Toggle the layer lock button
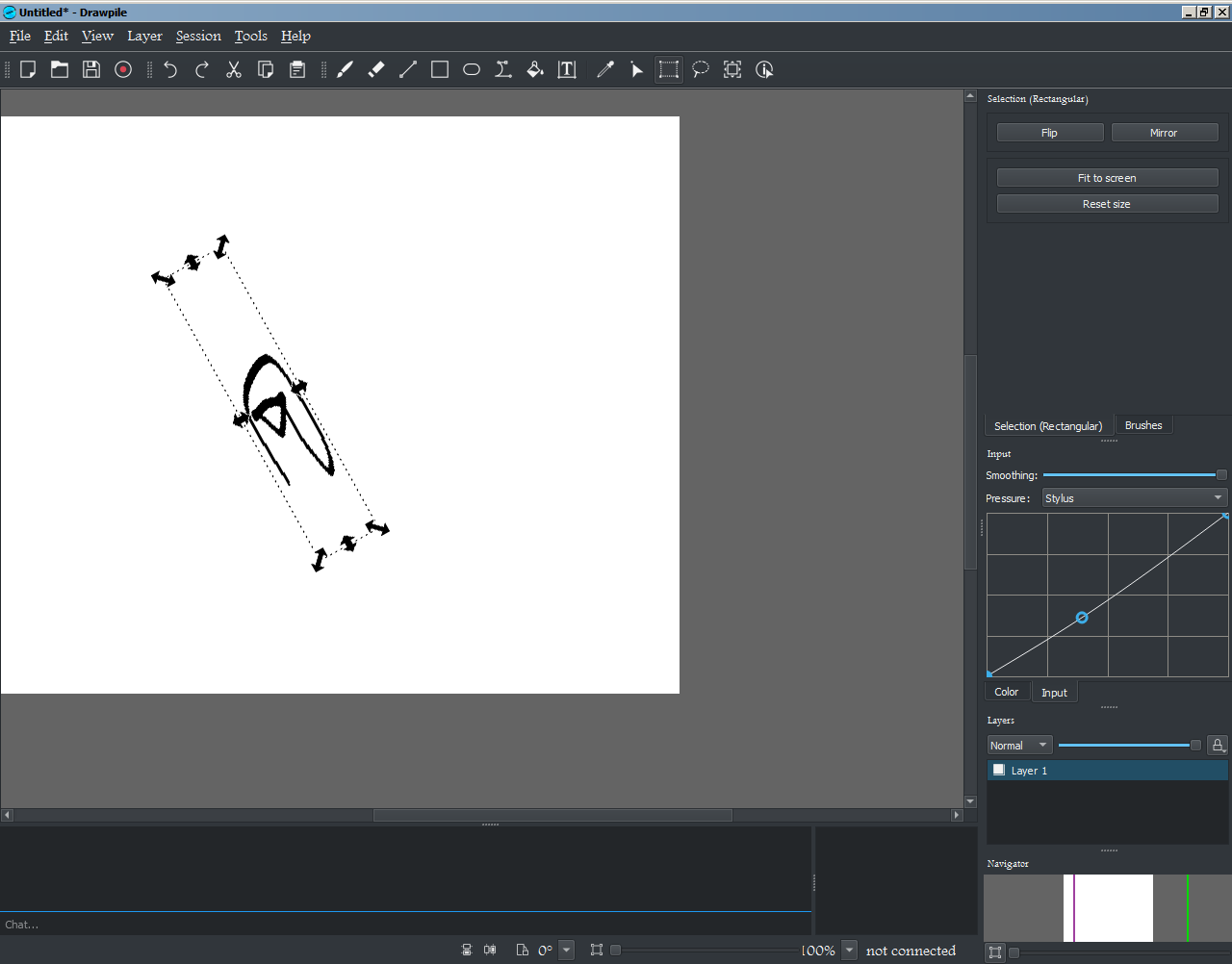Image resolution: width=1232 pixels, height=964 pixels. click(1218, 745)
